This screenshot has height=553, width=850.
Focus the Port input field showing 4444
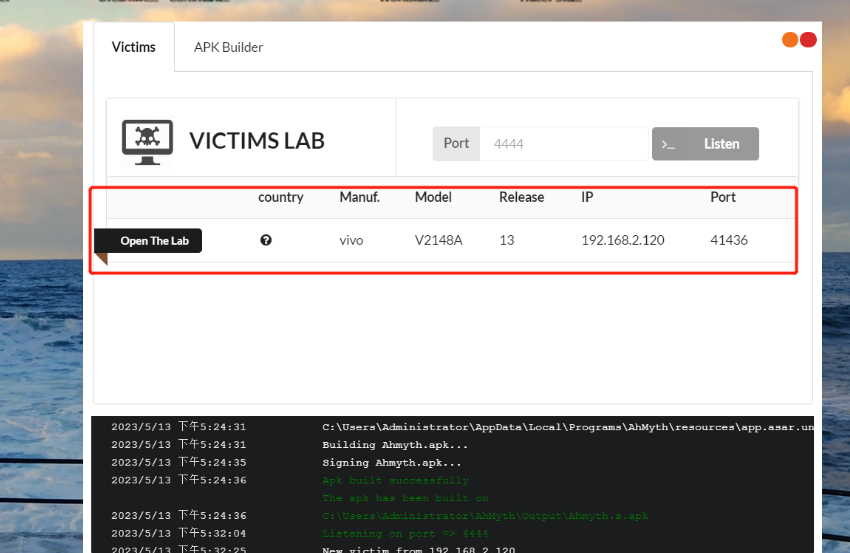[564, 144]
